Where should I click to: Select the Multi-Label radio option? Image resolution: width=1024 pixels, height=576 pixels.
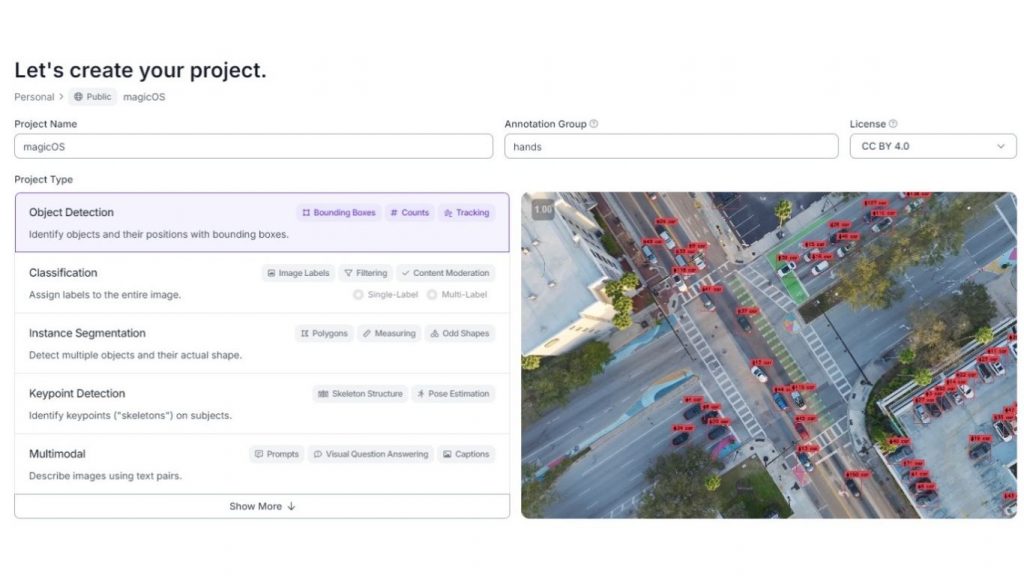432,295
